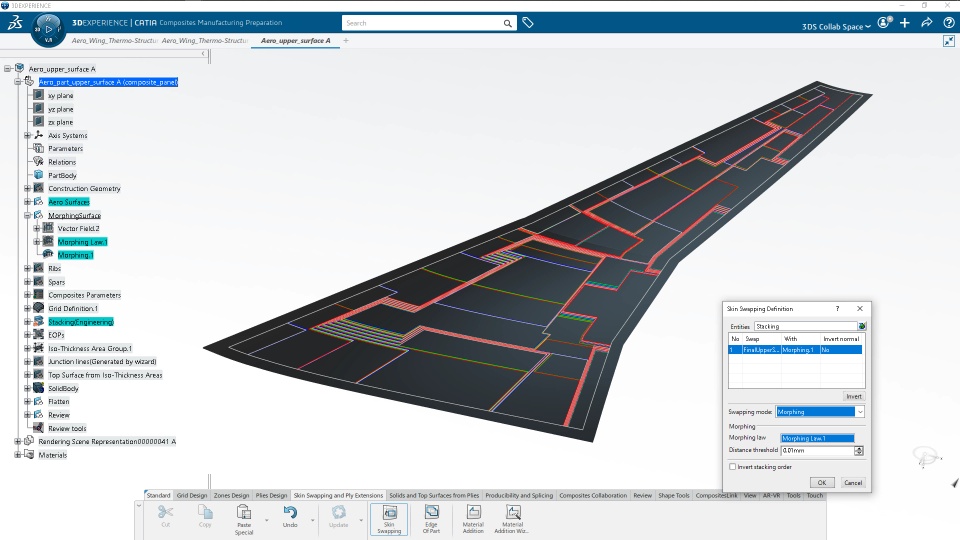Click the Cut scissors icon

tap(165, 512)
